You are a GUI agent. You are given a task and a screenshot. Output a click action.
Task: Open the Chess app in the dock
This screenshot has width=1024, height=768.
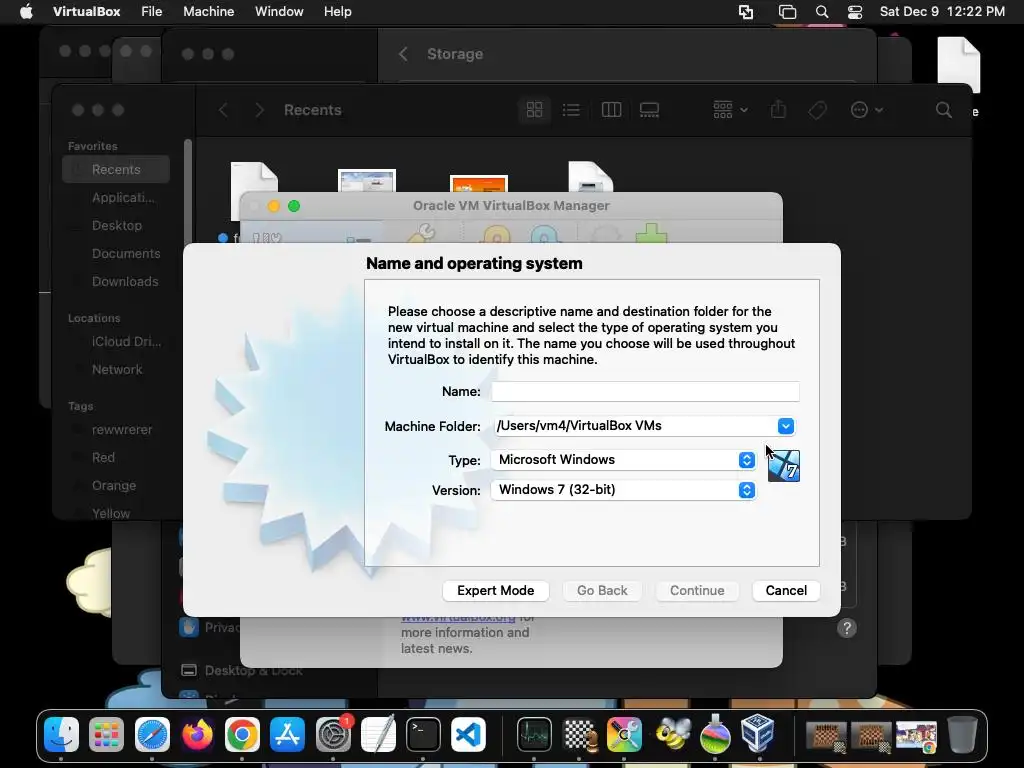579,734
